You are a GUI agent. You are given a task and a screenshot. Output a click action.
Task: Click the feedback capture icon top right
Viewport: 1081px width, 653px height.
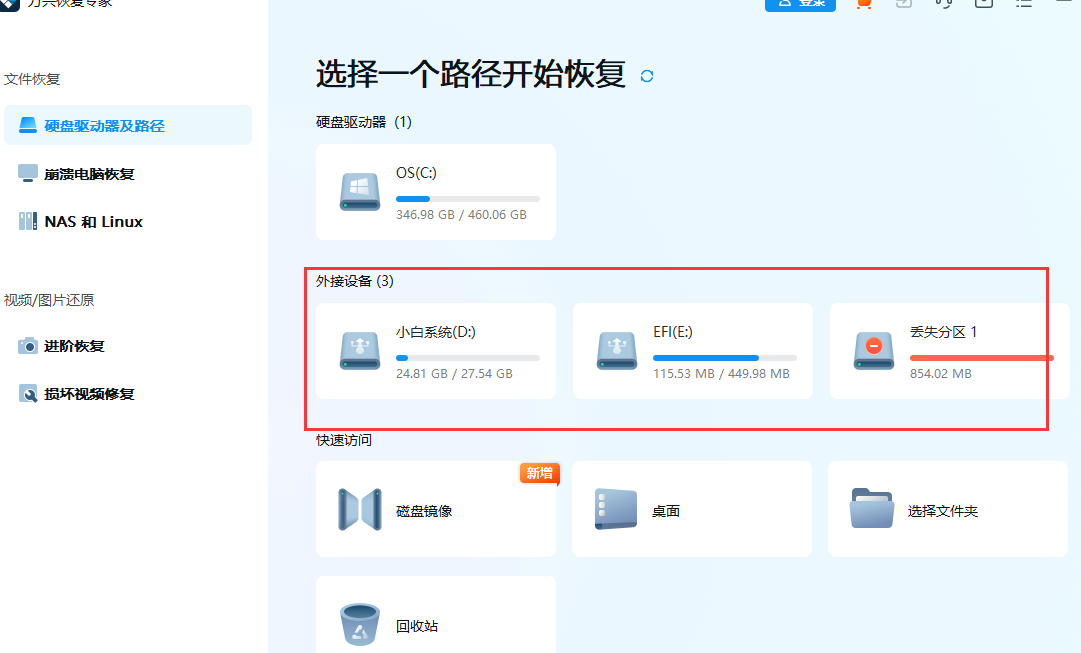[983, 4]
